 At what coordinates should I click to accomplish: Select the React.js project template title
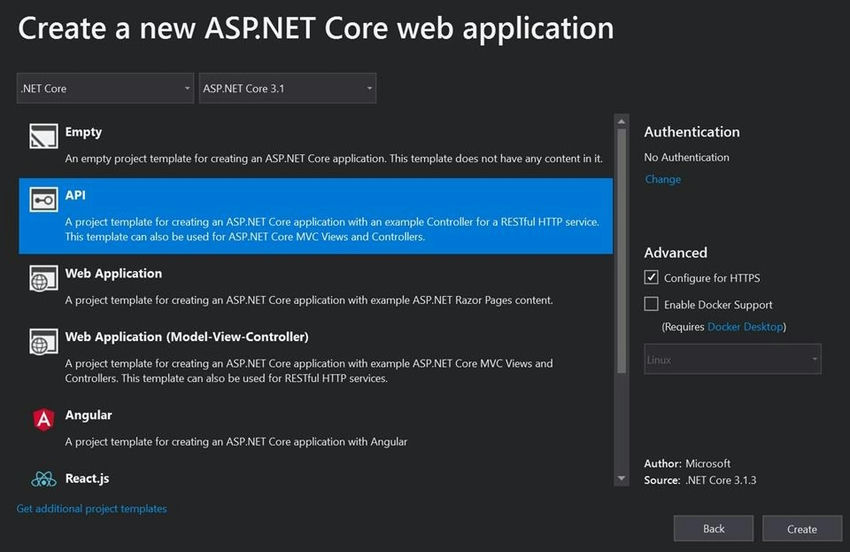[87, 478]
